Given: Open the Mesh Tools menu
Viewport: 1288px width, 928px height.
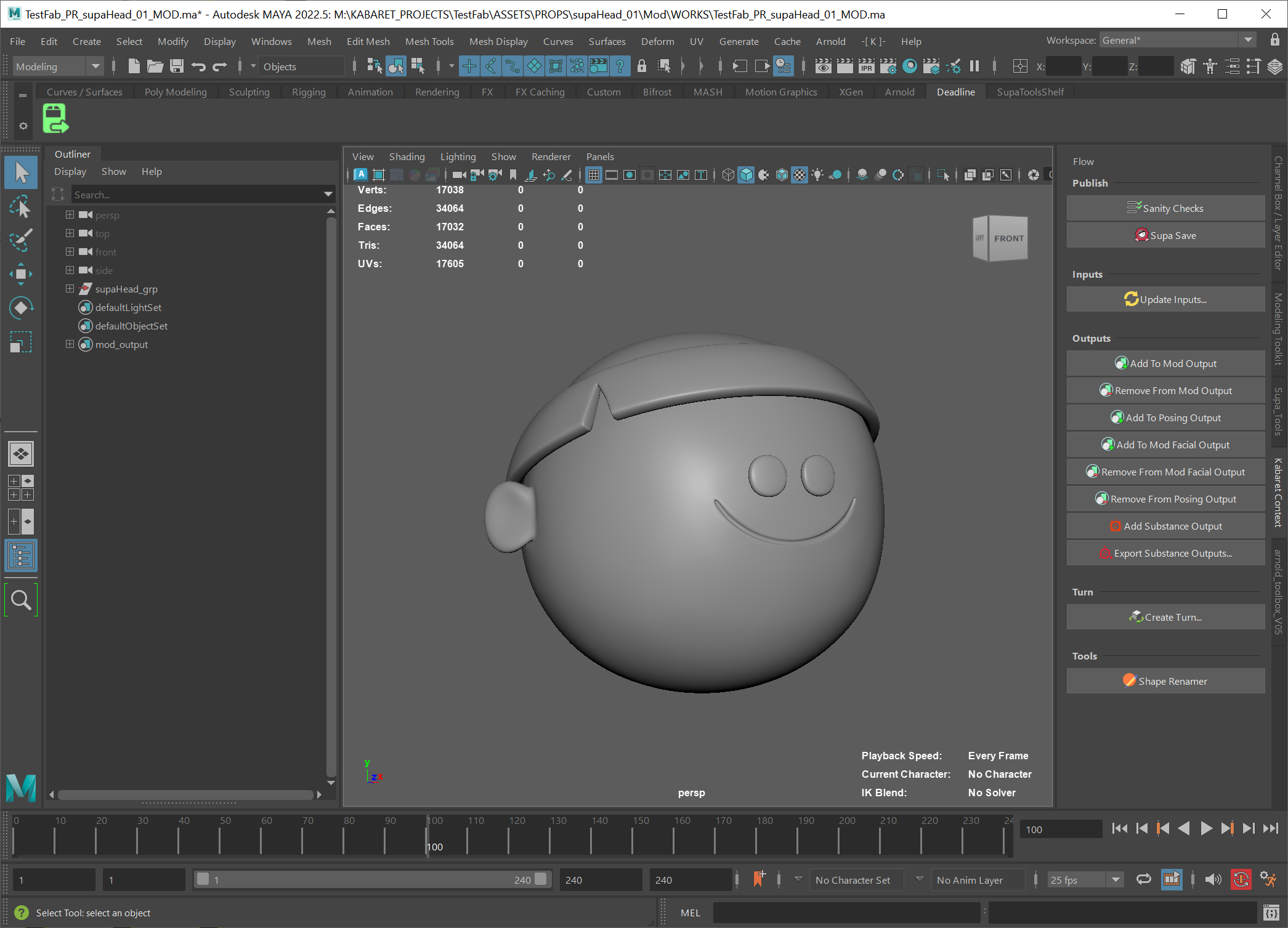Looking at the screenshot, I should pyautogui.click(x=429, y=41).
